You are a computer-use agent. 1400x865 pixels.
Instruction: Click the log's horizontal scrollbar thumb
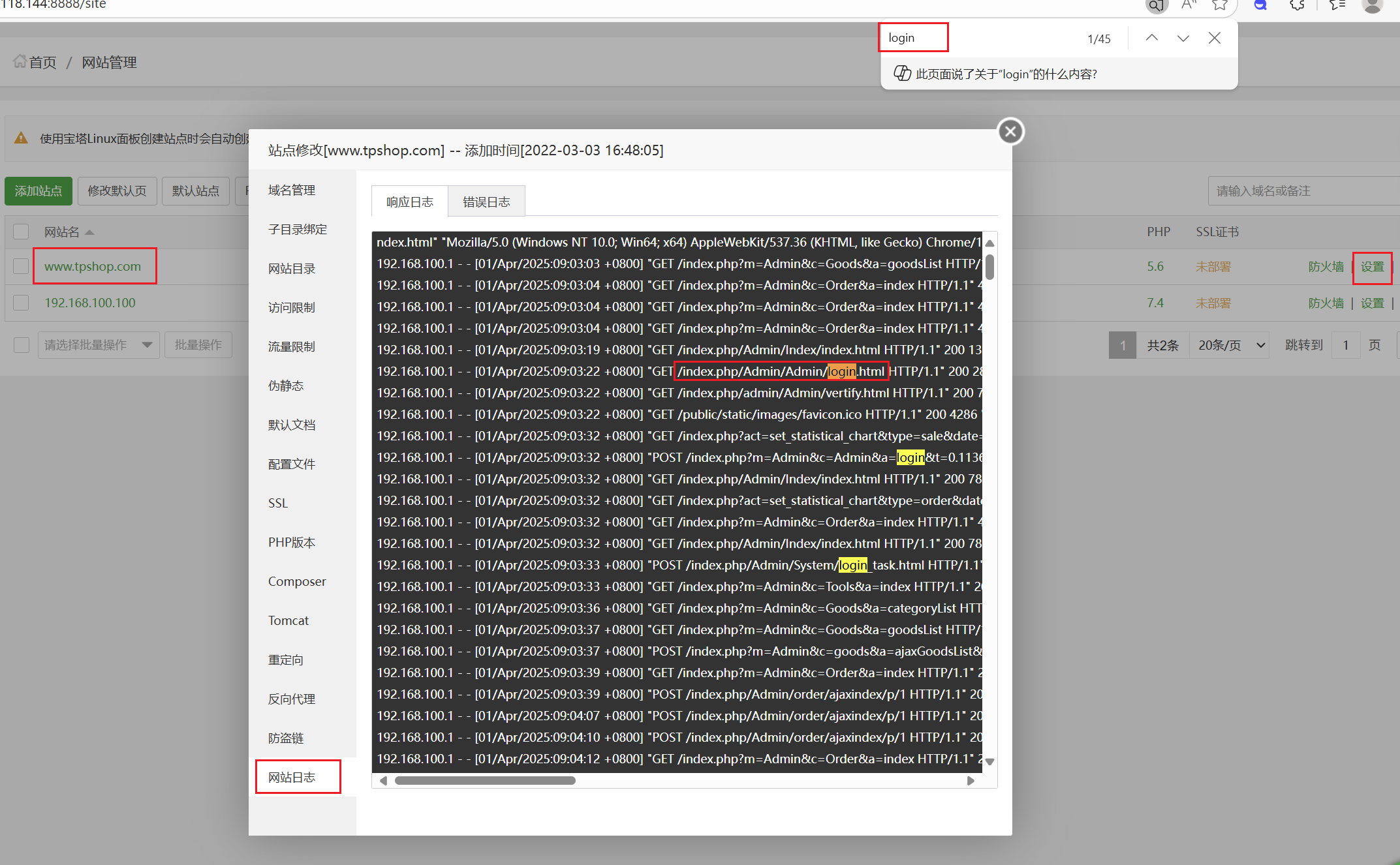(x=485, y=780)
